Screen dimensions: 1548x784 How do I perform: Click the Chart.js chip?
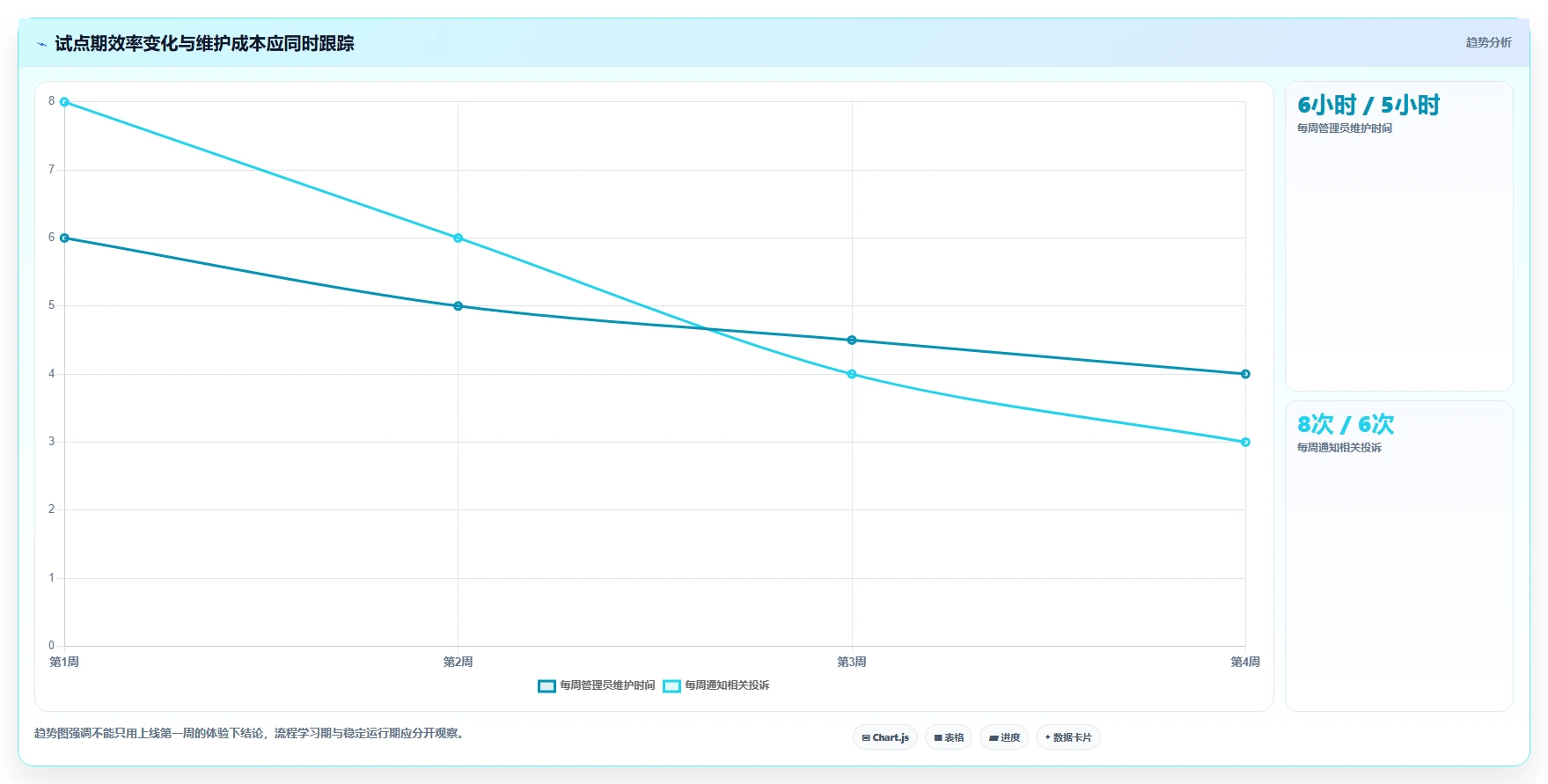[x=885, y=737]
